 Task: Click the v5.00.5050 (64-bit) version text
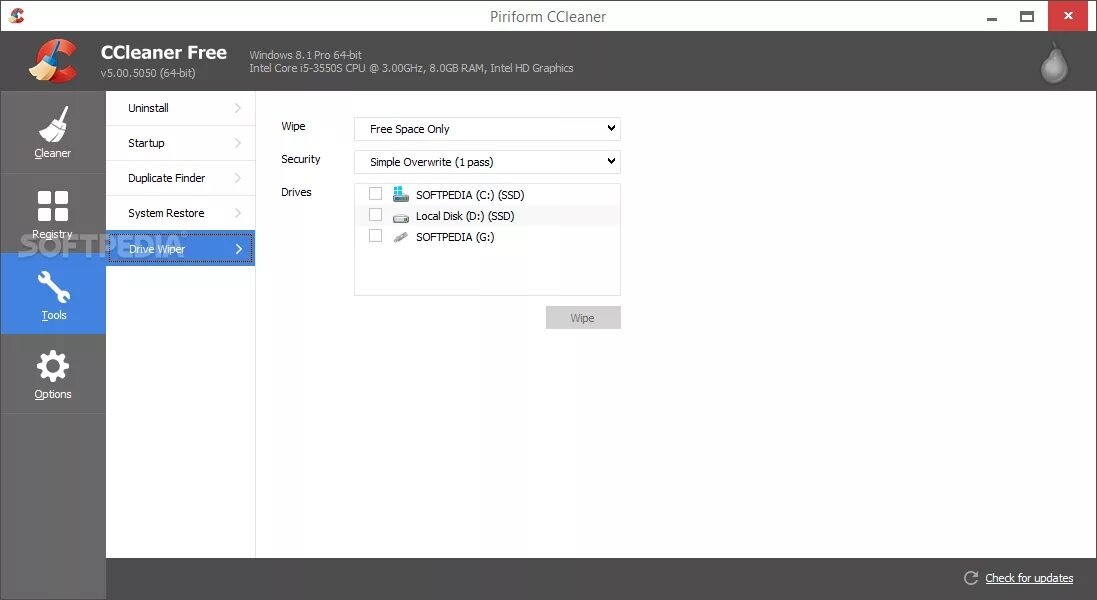(148, 73)
